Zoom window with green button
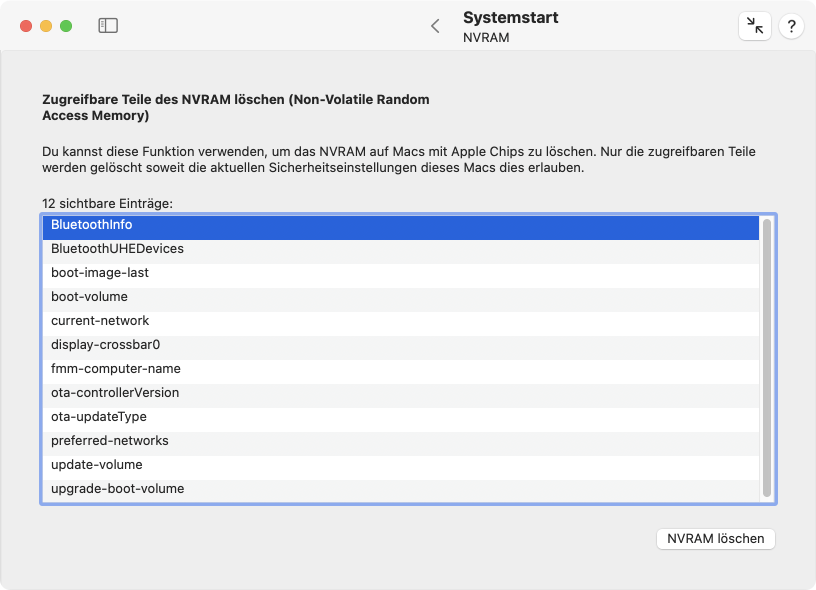Screen dimensions: 816x590 [66, 25]
